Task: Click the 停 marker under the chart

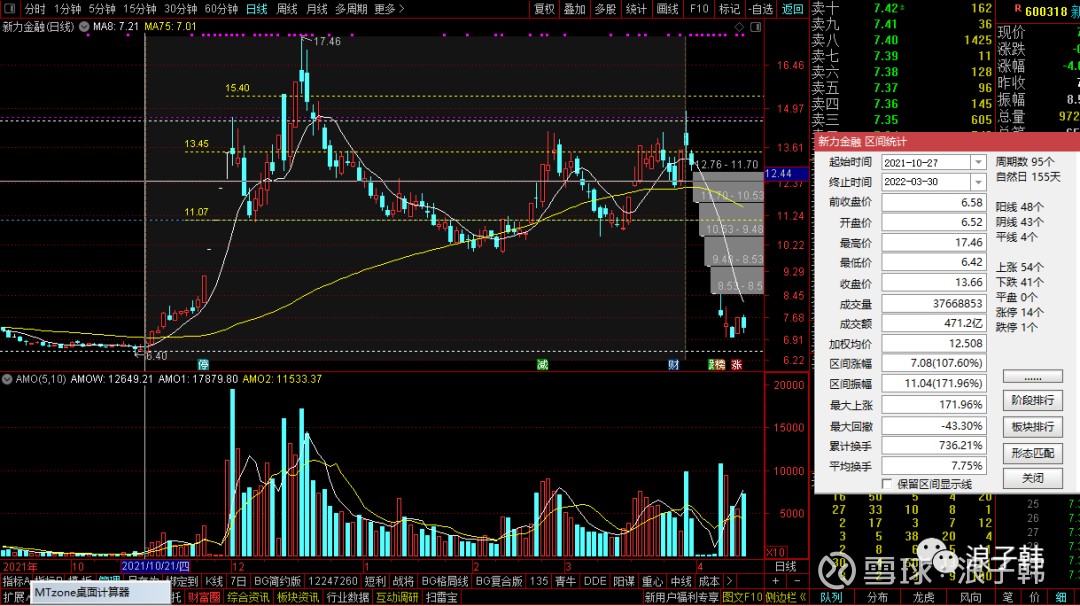Action: pyautogui.click(x=203, y=364)
